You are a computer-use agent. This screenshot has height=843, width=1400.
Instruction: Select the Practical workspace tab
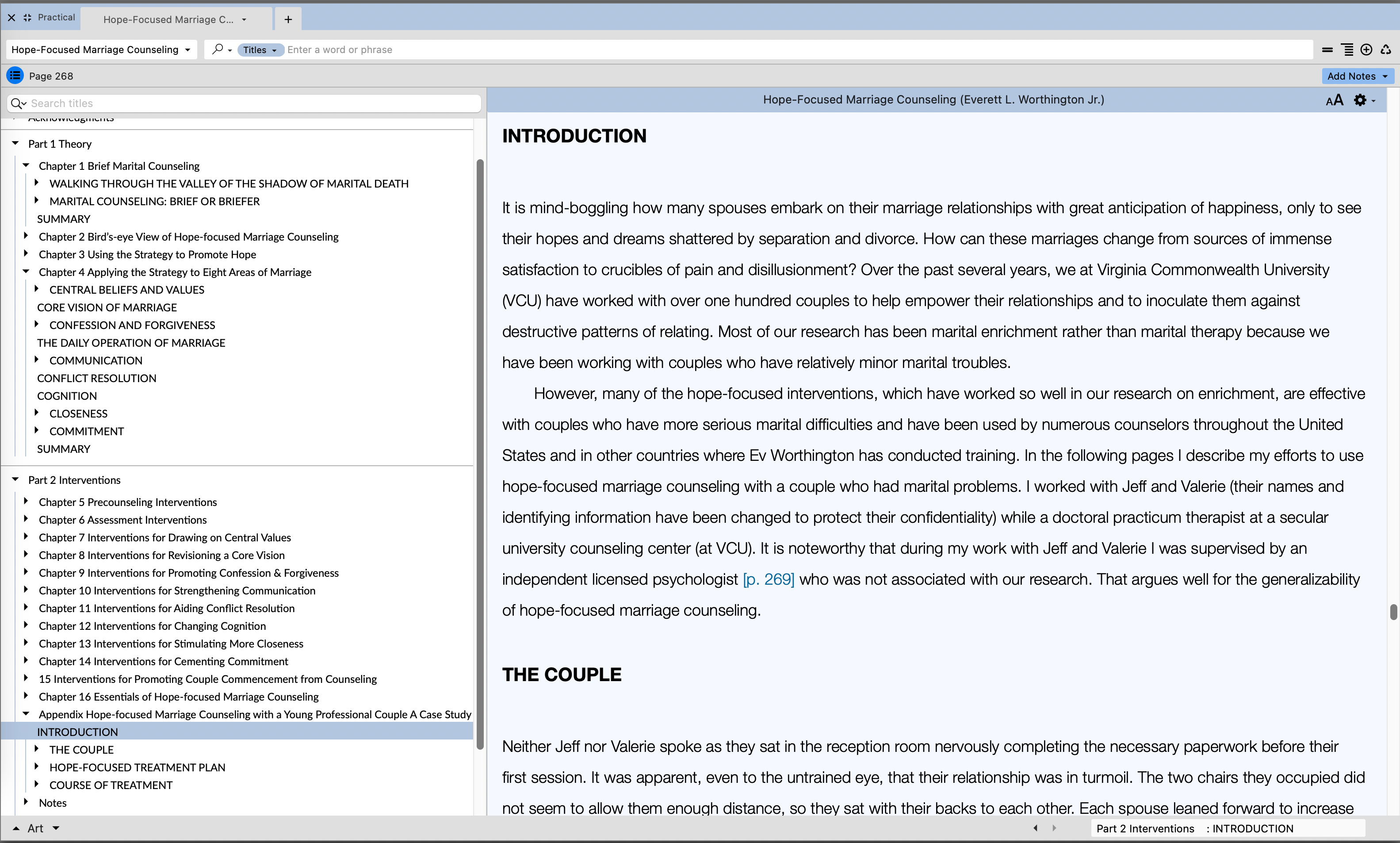tap(56, 18)
